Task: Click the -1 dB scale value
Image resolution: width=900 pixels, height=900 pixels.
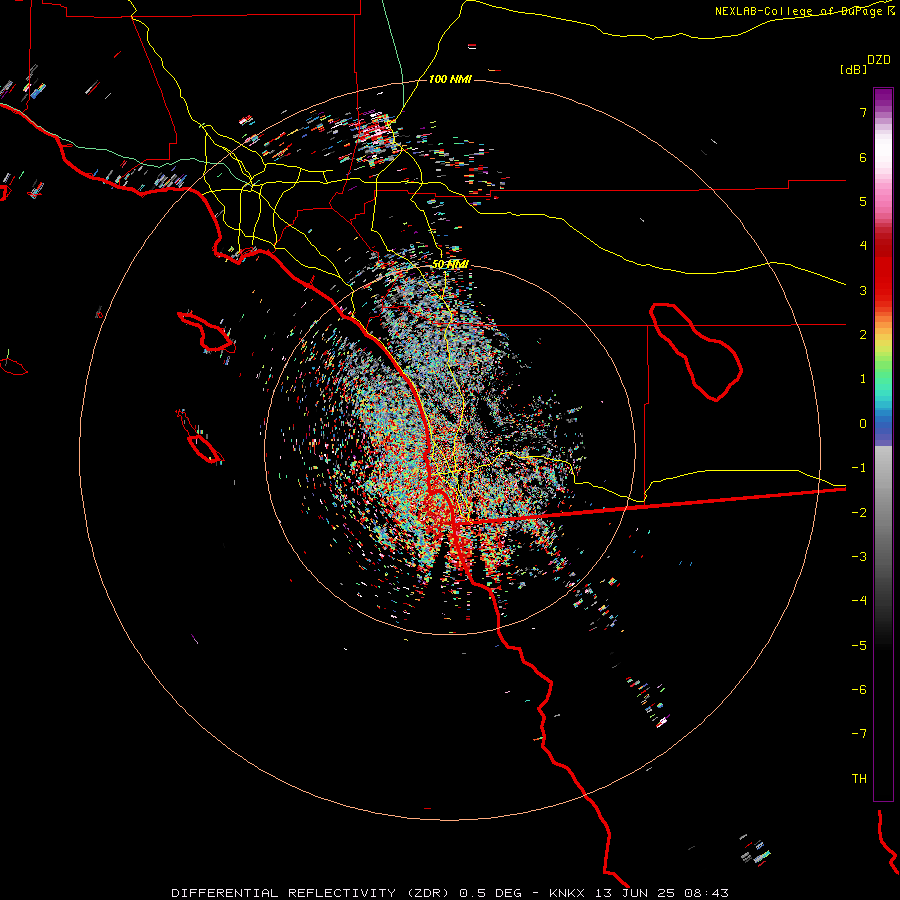Action: click(x=859, y=468)
